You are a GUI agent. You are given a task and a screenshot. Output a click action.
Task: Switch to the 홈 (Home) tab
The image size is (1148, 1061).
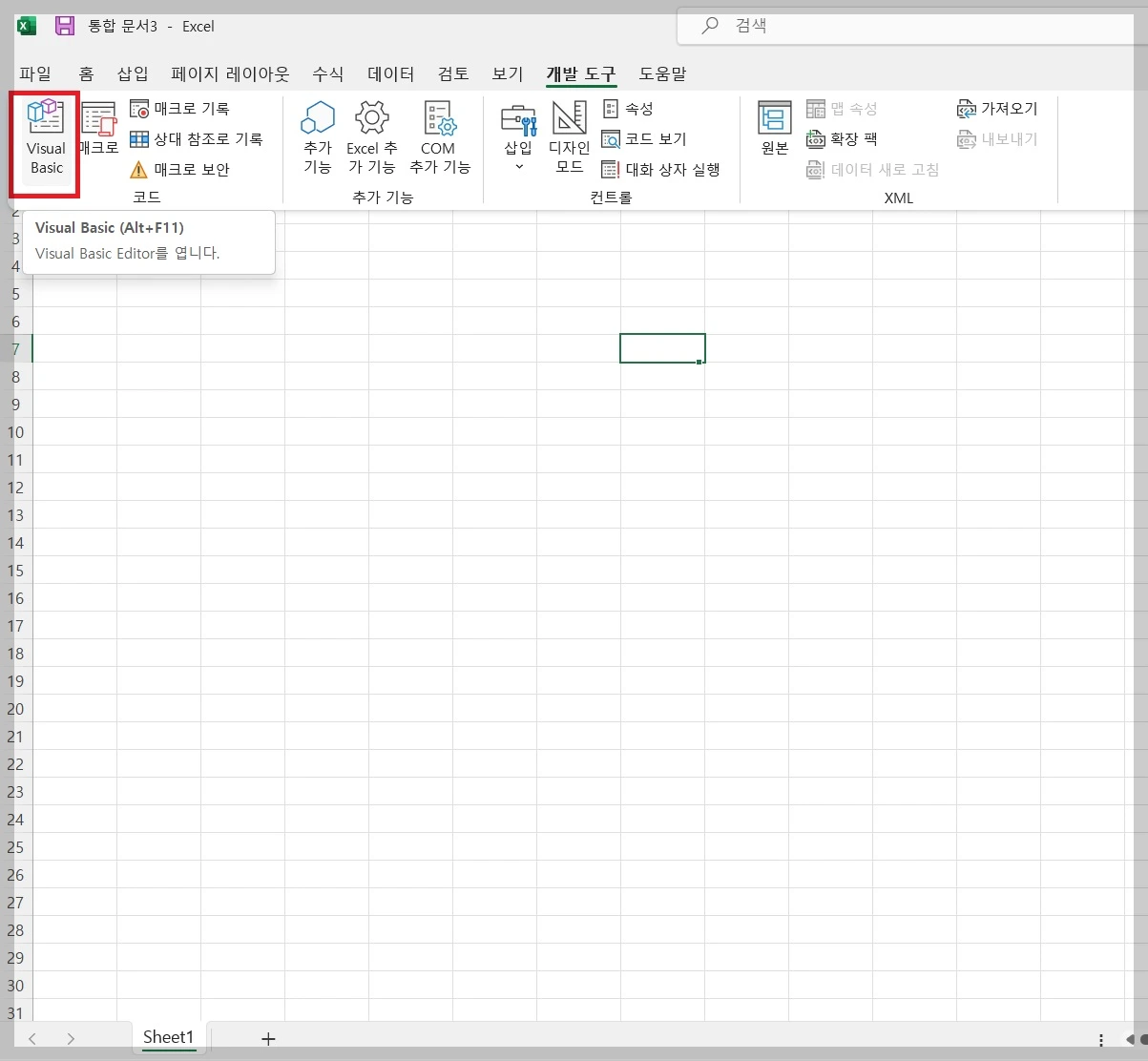click(x=86, y=73)
